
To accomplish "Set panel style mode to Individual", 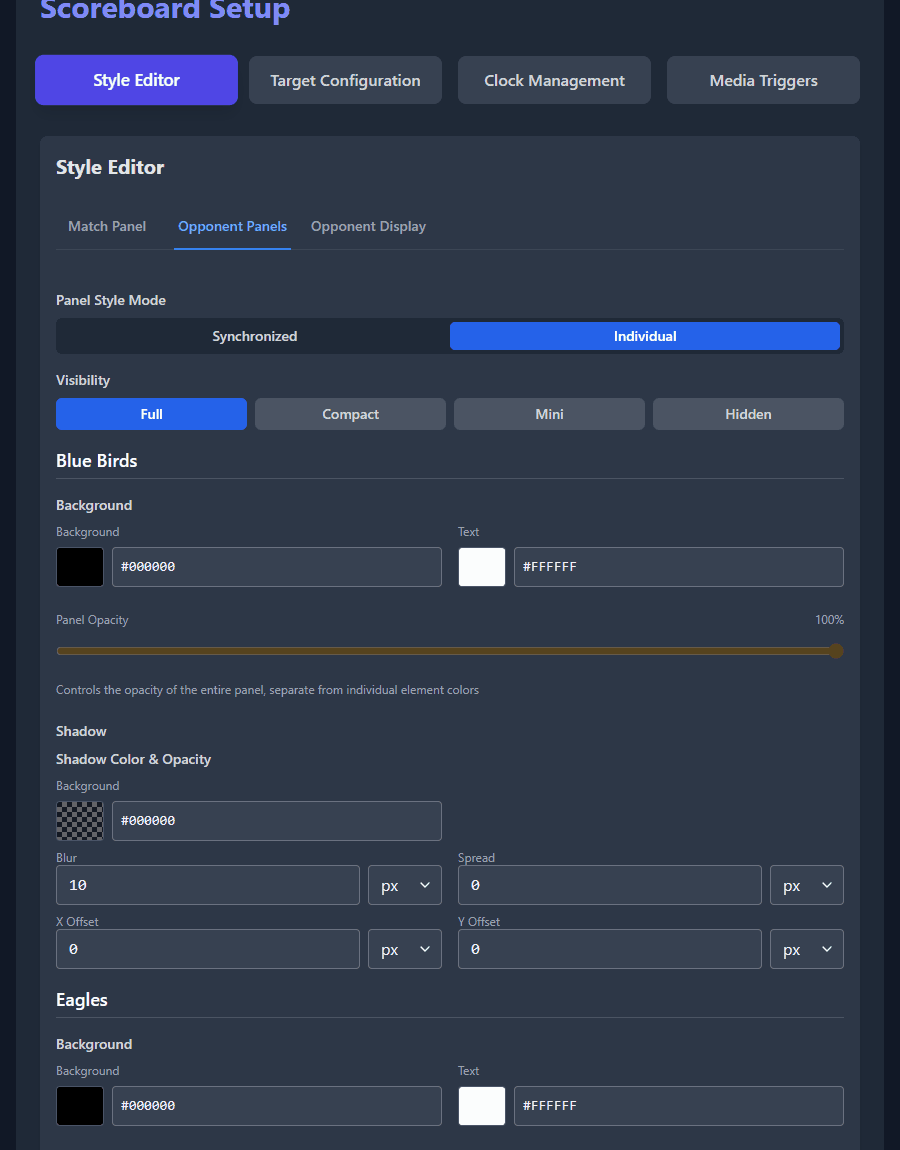I will pos(645,336).
